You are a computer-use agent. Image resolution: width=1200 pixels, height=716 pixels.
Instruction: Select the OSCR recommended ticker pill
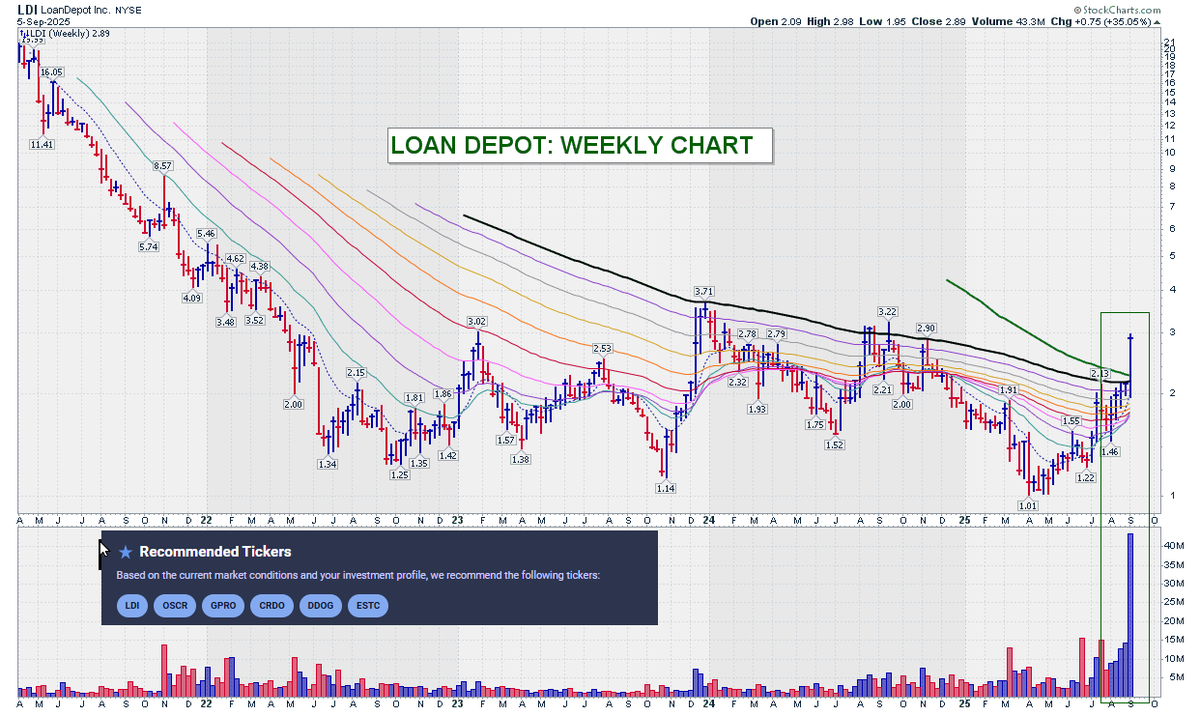coord(175,606)
